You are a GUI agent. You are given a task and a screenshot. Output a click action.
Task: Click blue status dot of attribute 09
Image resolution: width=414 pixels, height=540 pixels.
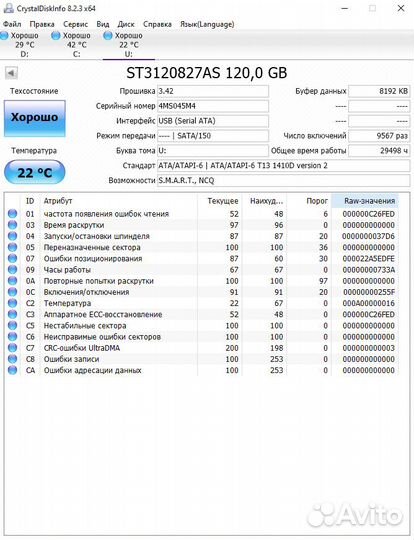pyautogui.click(x=12, y=269)
